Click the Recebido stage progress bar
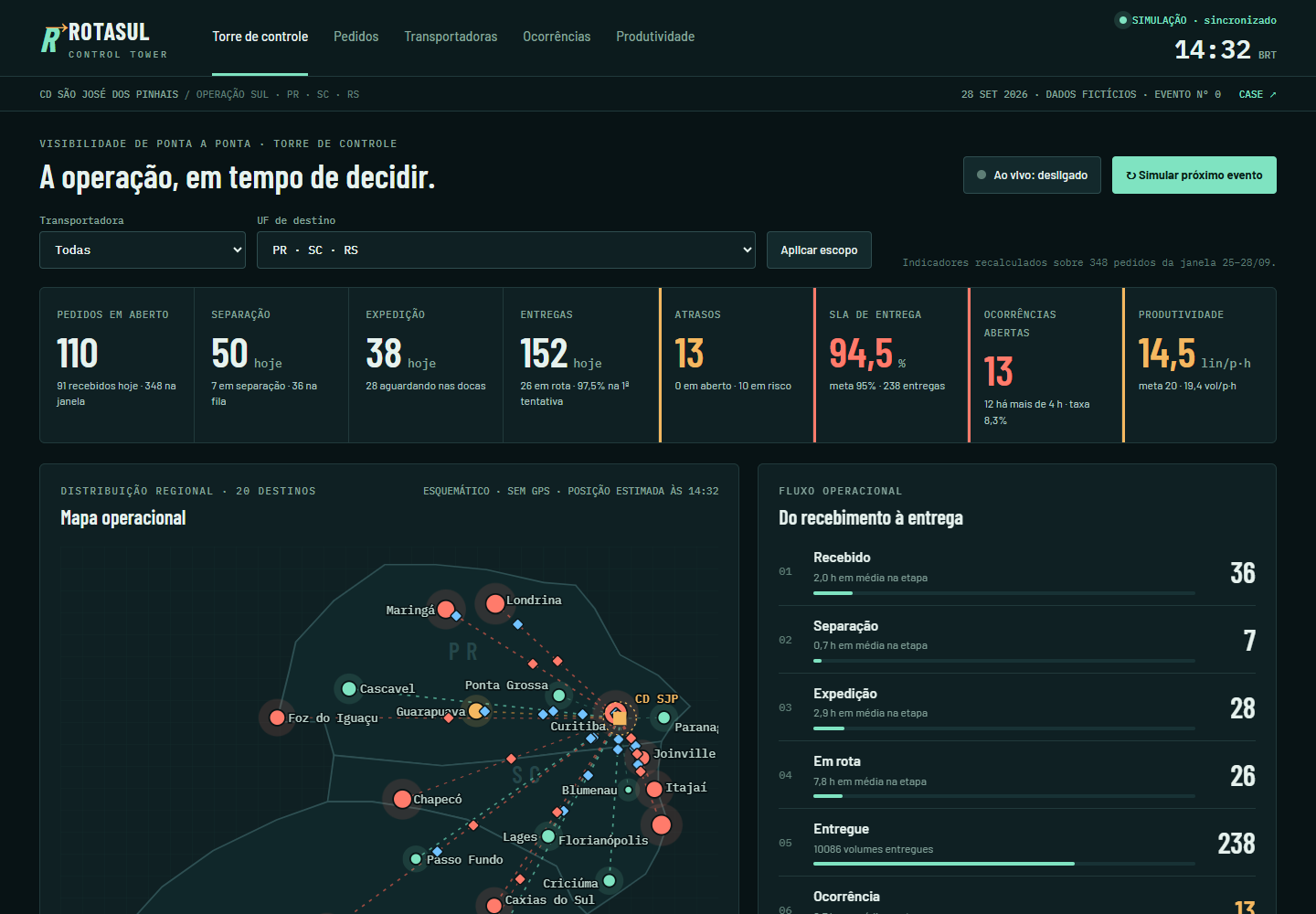1316x914 pixels. tap(1004, 593)
